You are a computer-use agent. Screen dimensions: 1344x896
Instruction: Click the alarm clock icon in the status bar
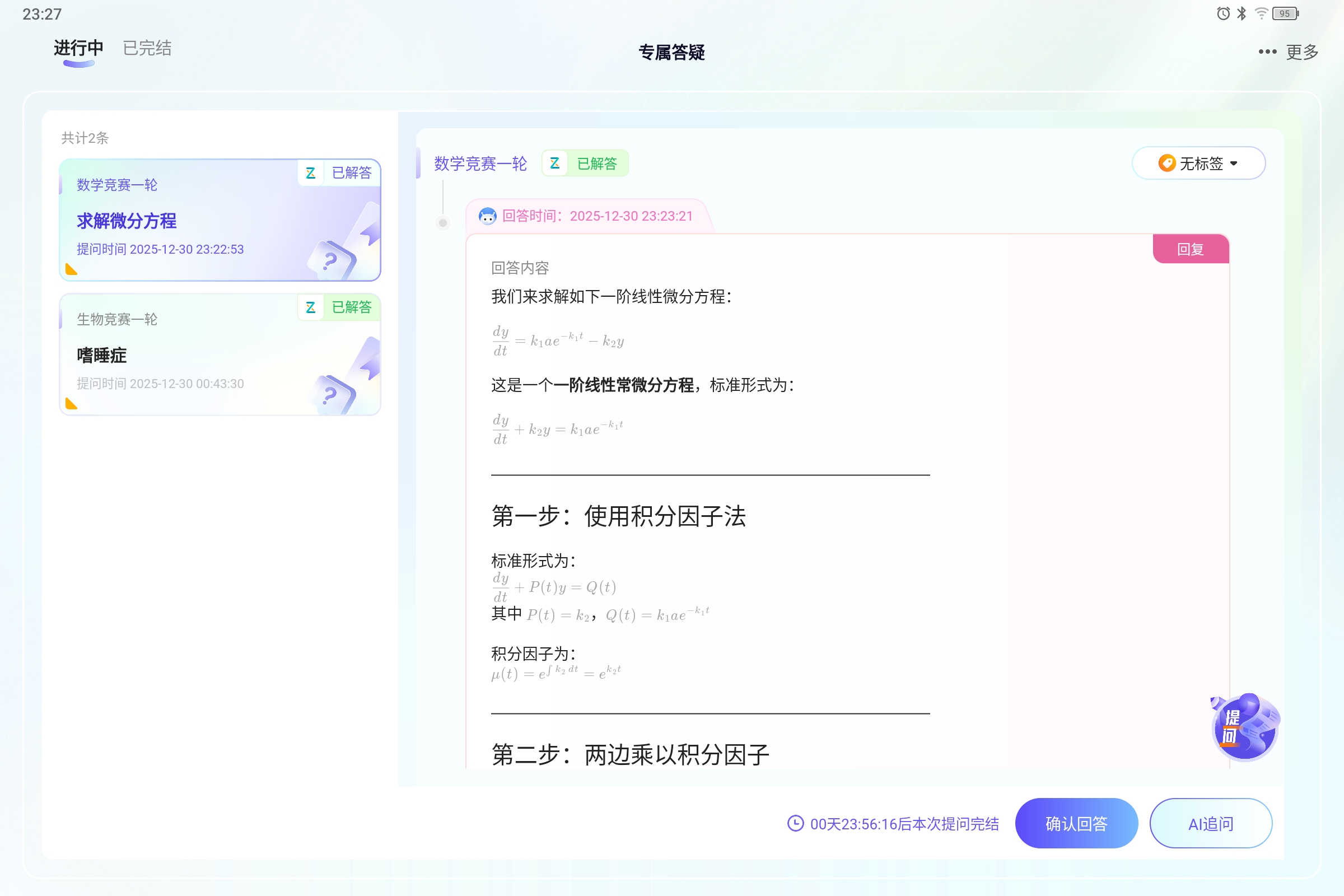[1223, 13]
